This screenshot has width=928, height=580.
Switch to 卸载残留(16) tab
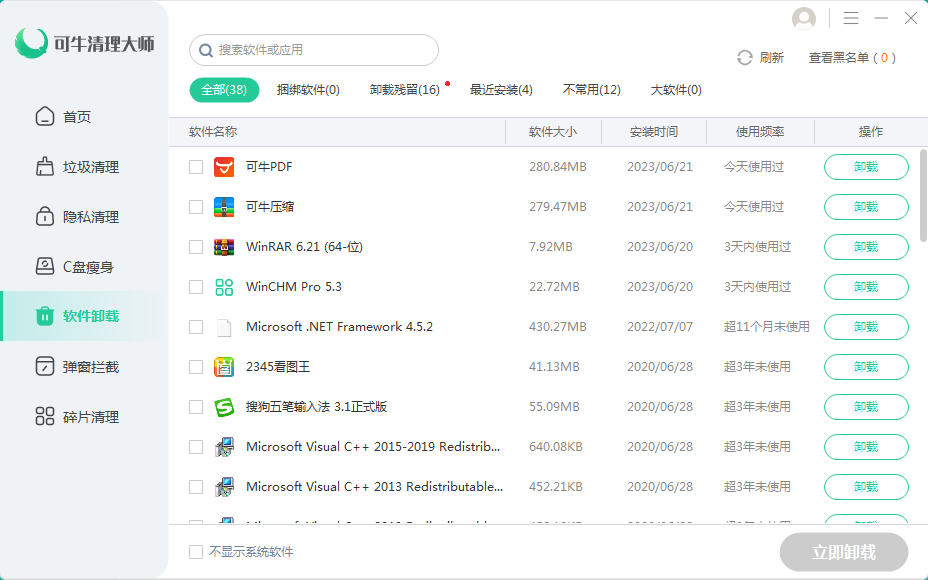pos(404,90)
